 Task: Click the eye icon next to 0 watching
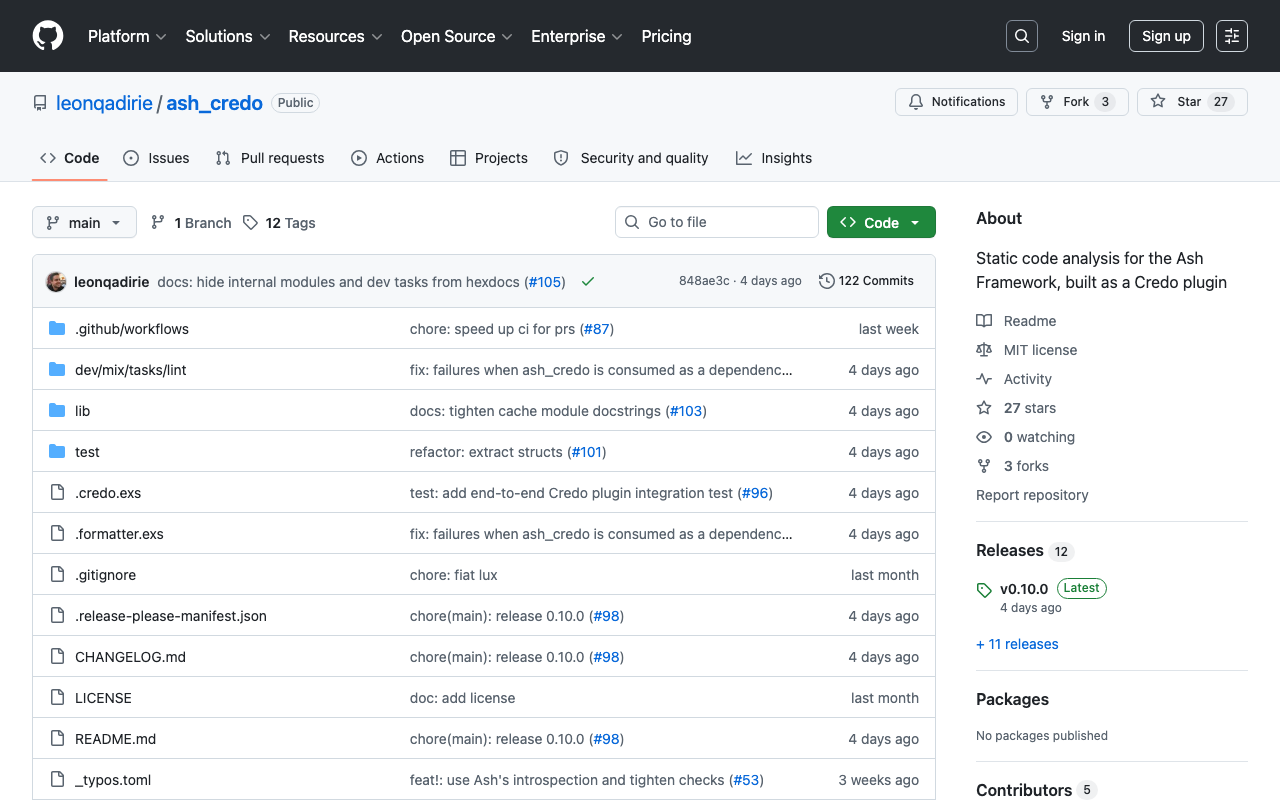(x=984, y=437)
